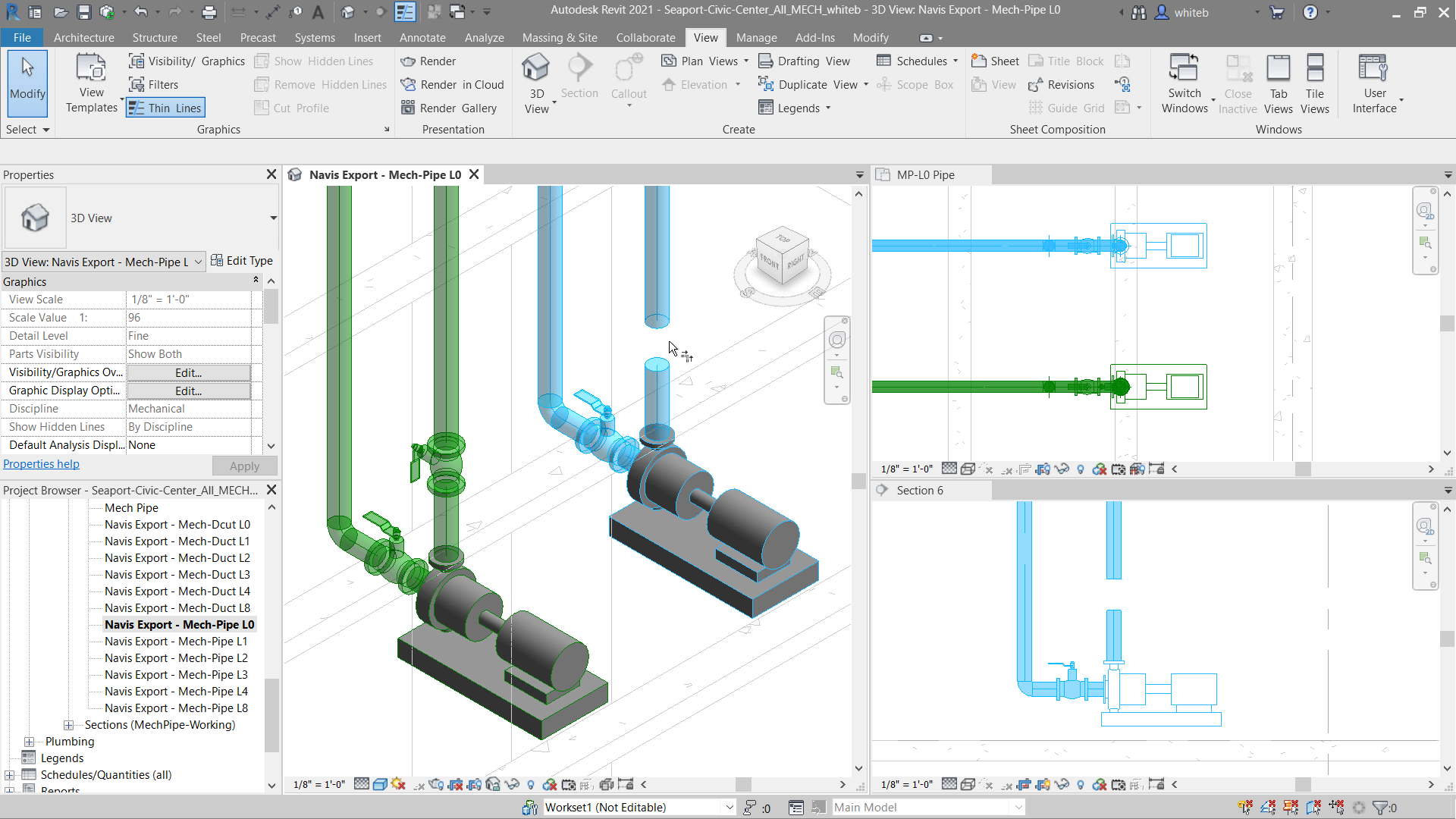The image size is (1456, 819).
Task: Toggle Thin Lines display mode
Action: pos(165,108)
